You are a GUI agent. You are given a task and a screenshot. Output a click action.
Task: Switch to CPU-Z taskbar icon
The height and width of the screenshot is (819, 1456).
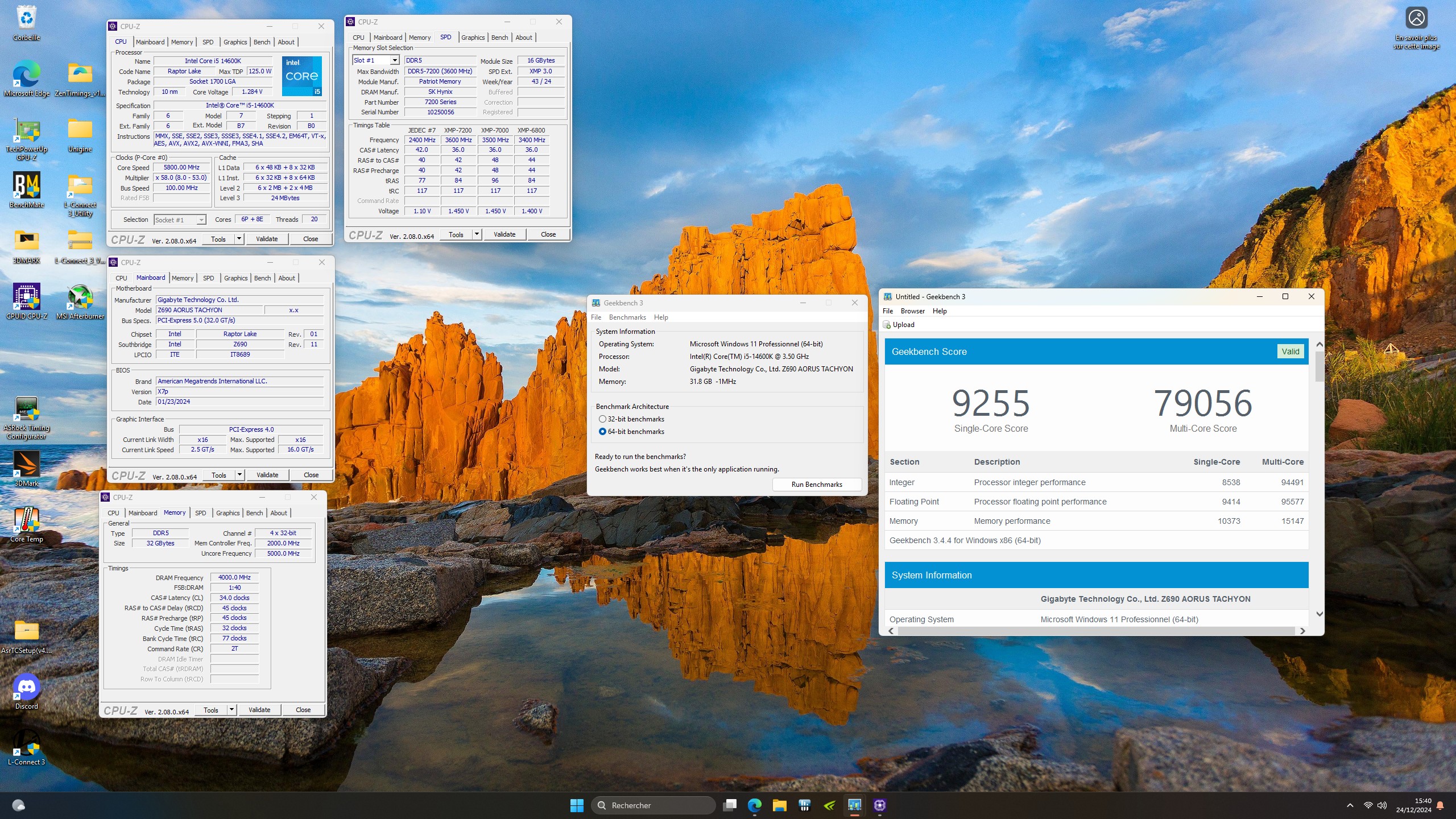pyautogui.click(x=880, y=805)
